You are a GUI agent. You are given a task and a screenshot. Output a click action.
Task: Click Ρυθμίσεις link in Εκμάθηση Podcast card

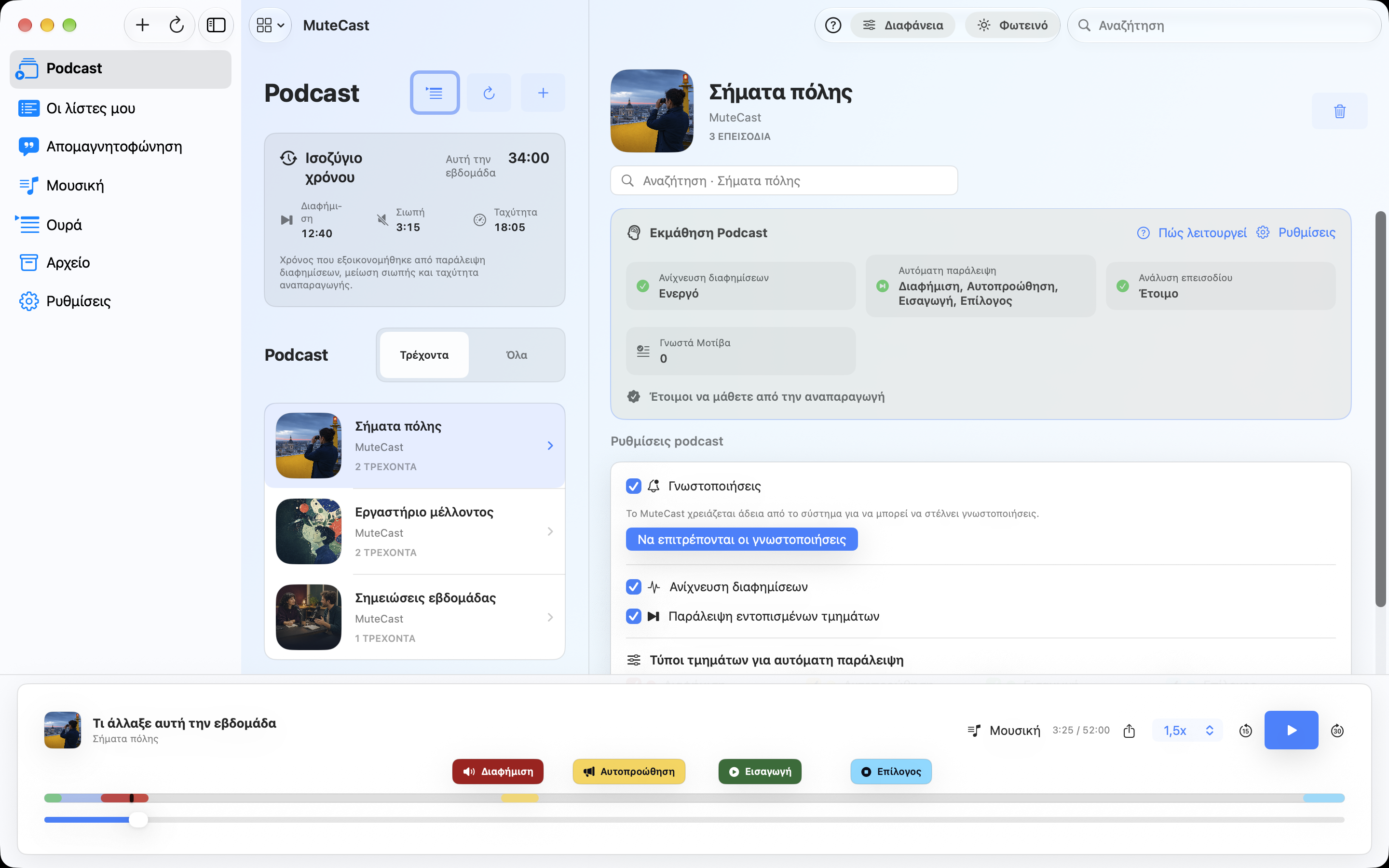pyautogui.click(x=1296, y=232)
